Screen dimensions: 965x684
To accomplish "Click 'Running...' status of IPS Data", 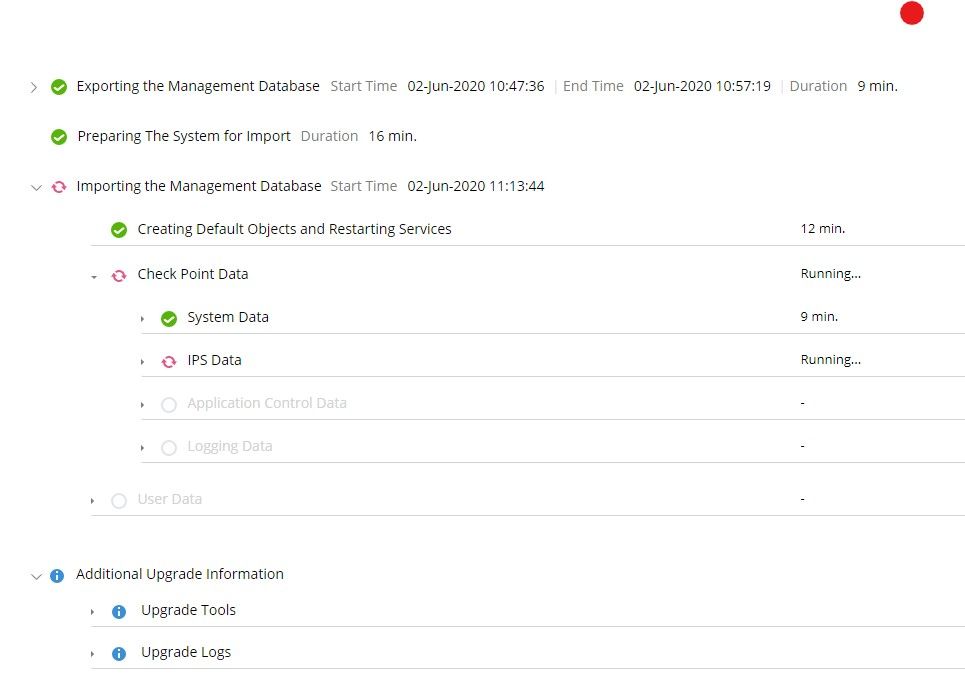I will [x=831, y=360].
